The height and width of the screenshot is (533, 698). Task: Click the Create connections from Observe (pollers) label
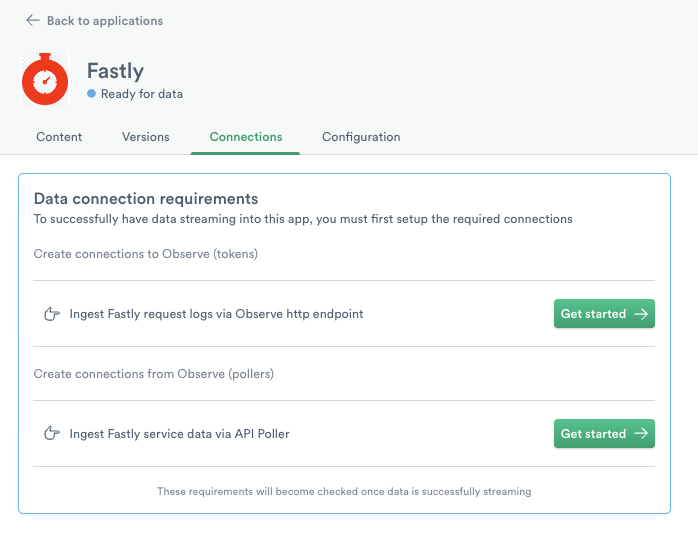pyautogui.click(x=153, y=374)
